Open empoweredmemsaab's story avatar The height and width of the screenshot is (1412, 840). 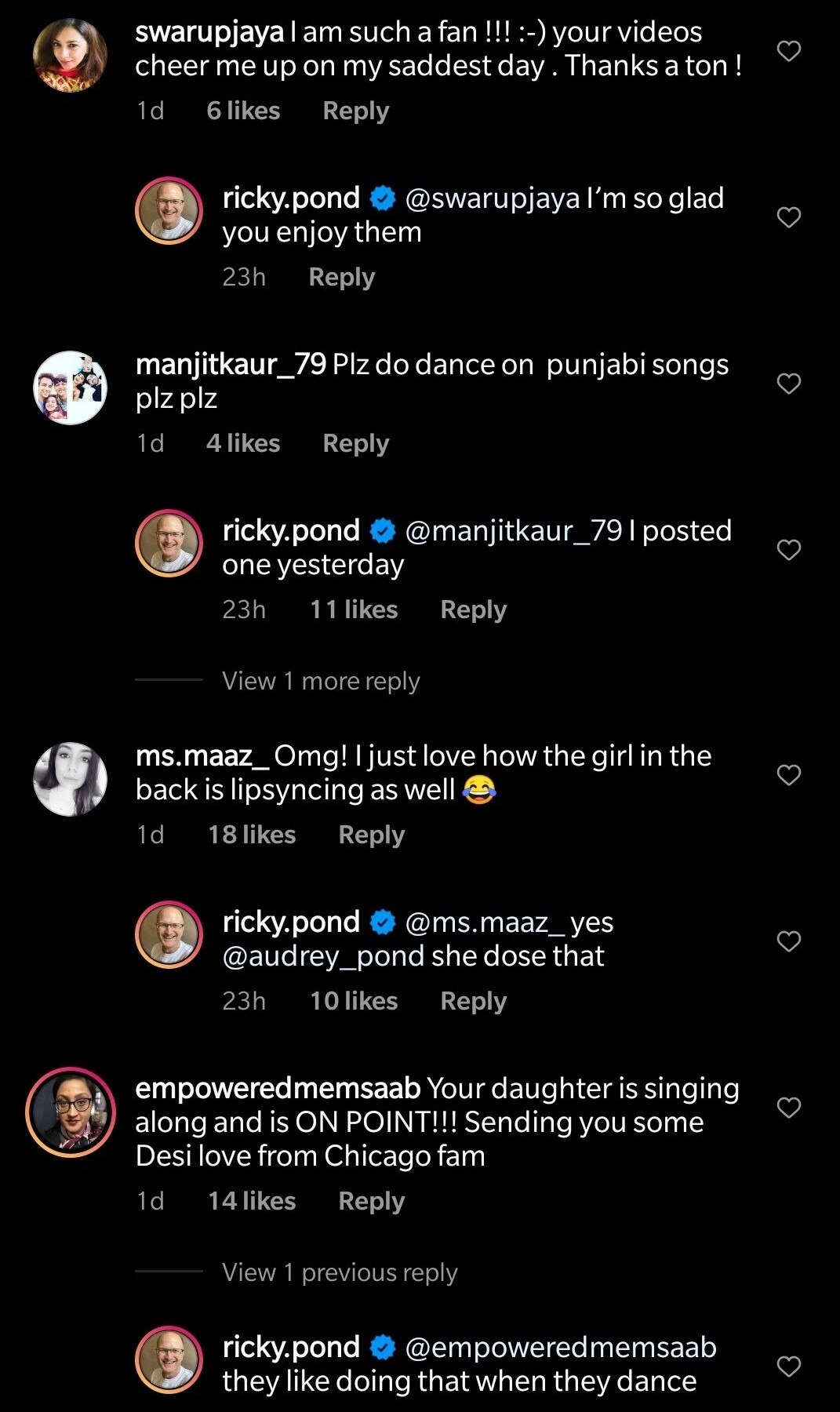click(71, 1112)
